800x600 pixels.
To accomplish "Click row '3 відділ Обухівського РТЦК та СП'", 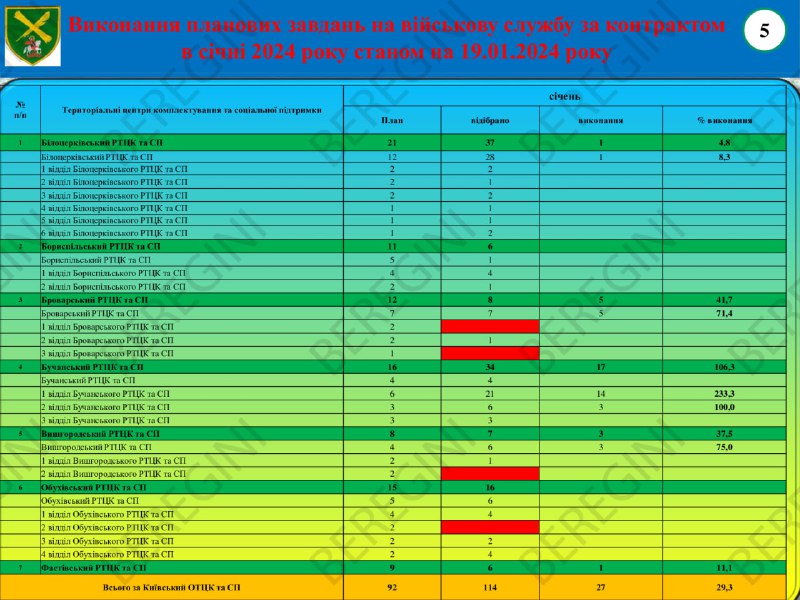I will [393, 541].
